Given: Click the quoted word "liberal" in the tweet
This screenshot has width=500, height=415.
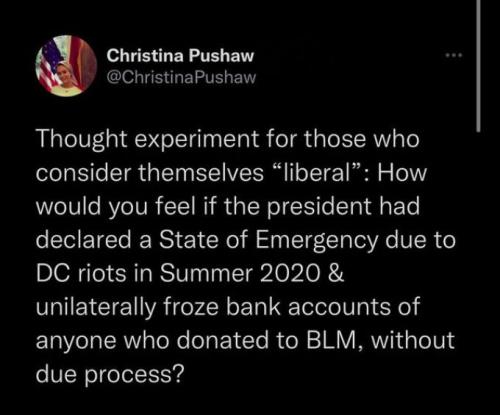Looking at the screenshot, I should pos(317,172).
